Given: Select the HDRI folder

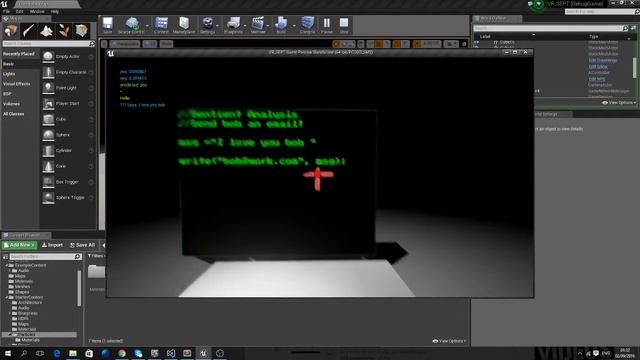Looking at the screenshot, I should 23,319.
